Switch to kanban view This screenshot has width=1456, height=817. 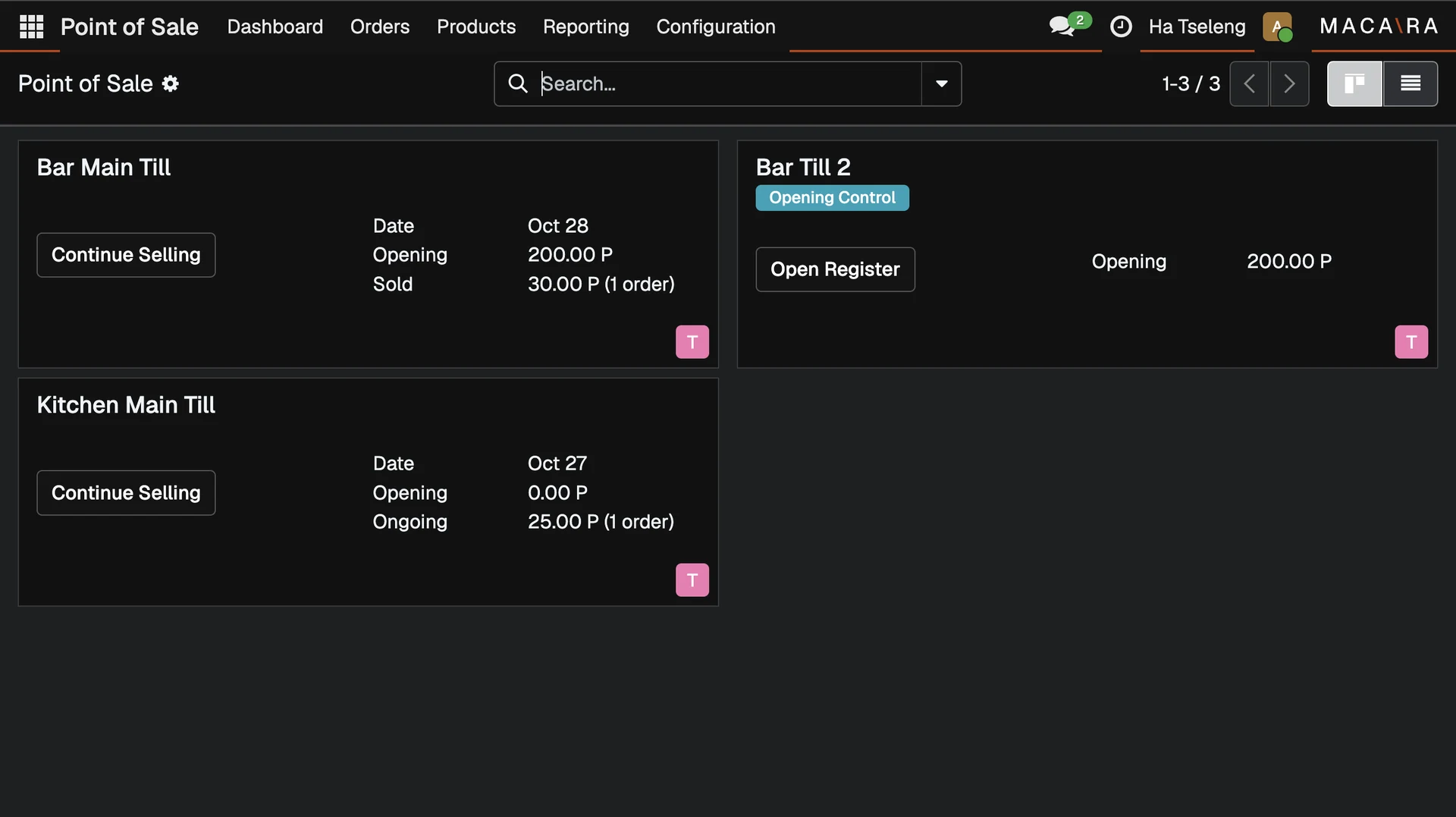tap(1354, 83)
